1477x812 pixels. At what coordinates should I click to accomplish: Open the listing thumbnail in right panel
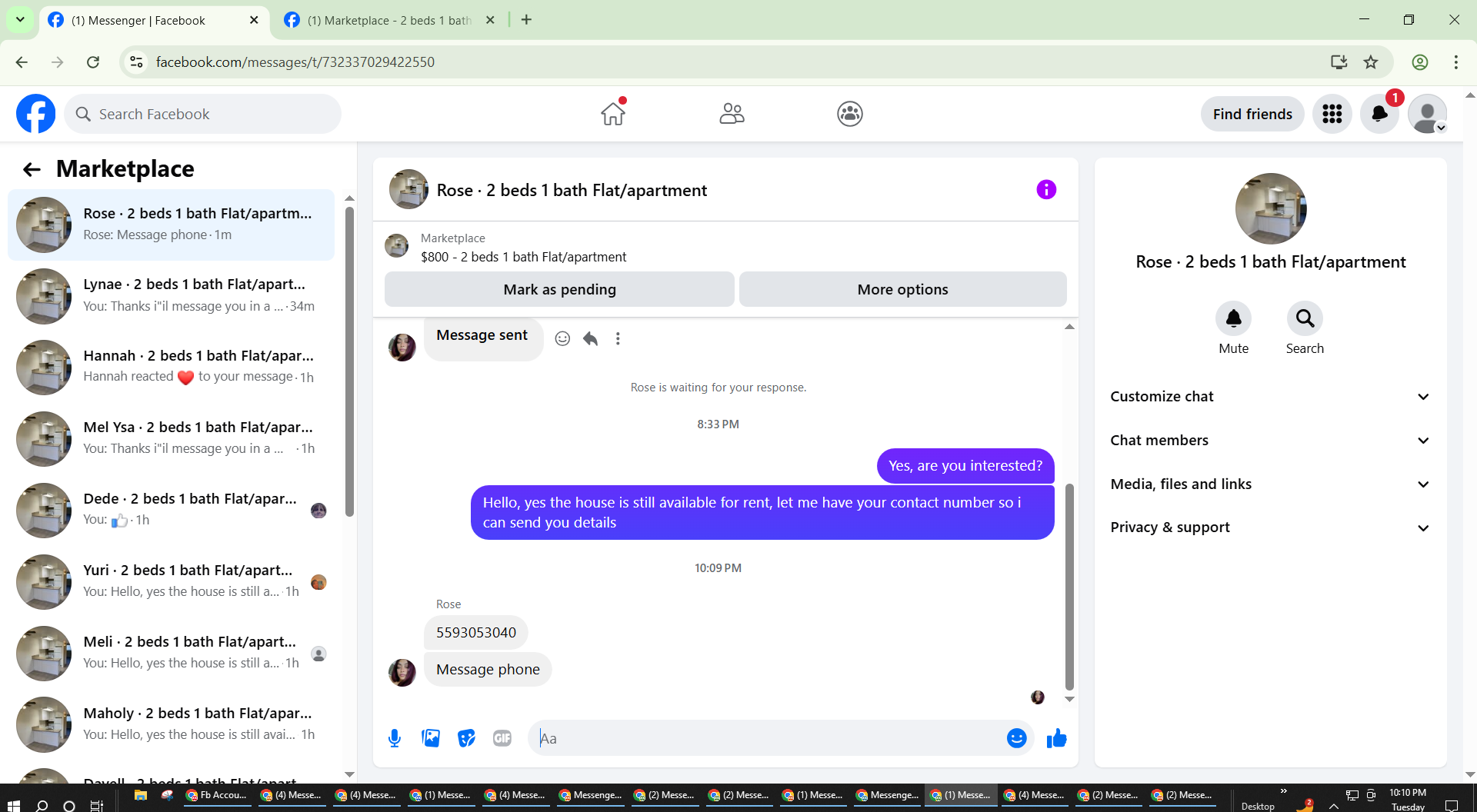click(x=1271, y=209)
